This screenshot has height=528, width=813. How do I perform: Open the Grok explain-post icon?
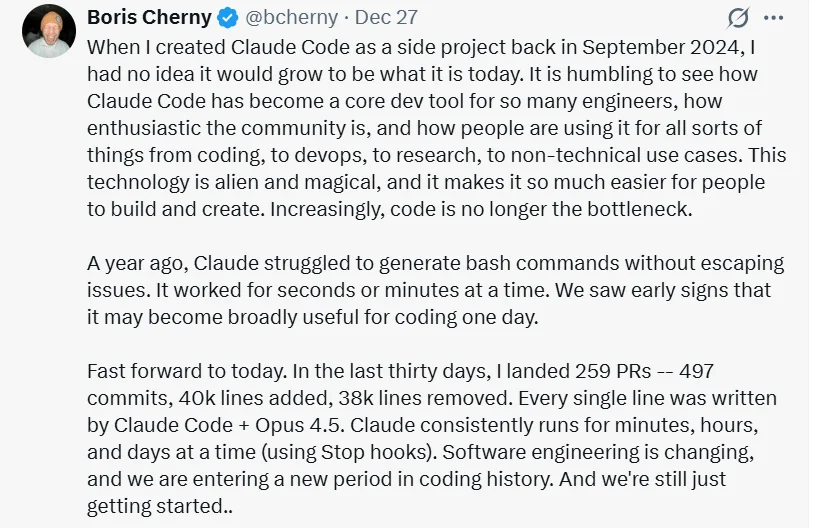coord(739,18)
